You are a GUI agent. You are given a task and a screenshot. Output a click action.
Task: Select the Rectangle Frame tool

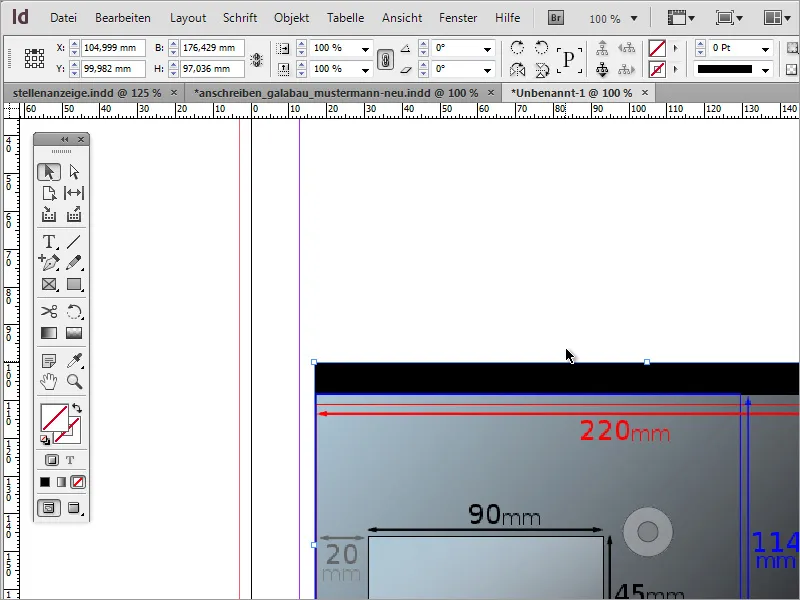click(49, 284)
